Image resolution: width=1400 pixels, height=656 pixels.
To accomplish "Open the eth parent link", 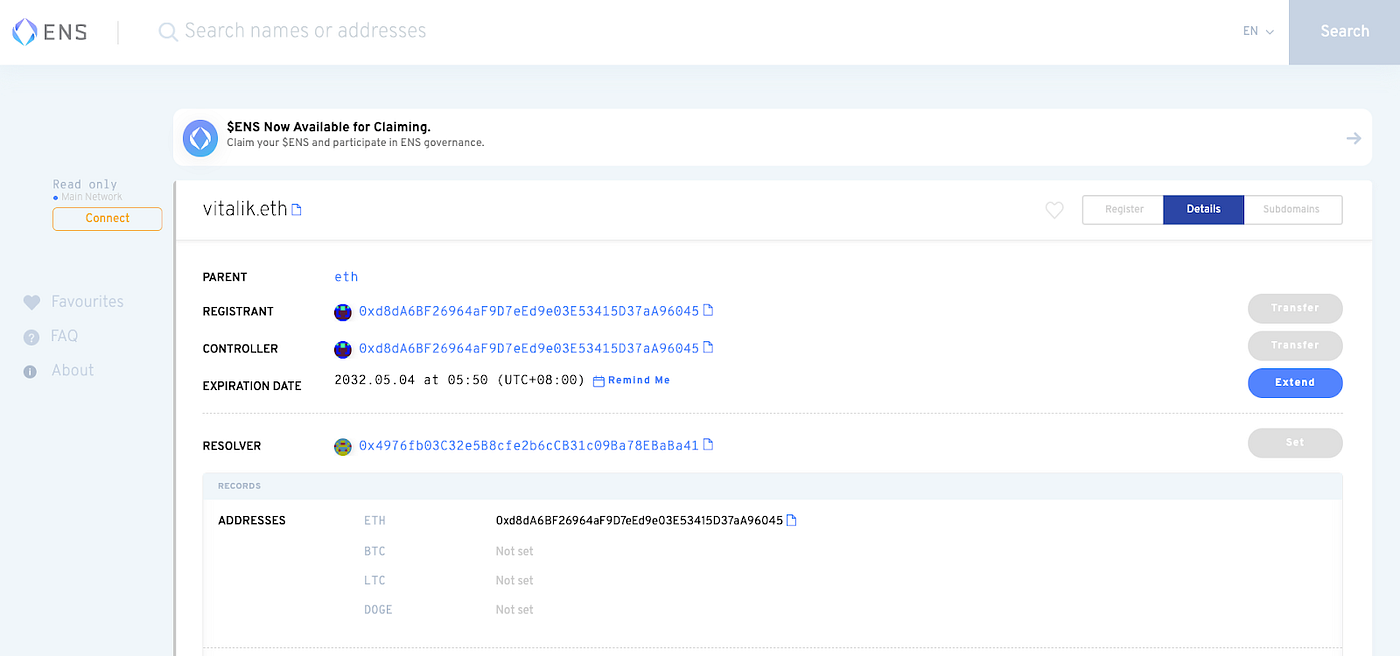I will (x=346, y=276).
